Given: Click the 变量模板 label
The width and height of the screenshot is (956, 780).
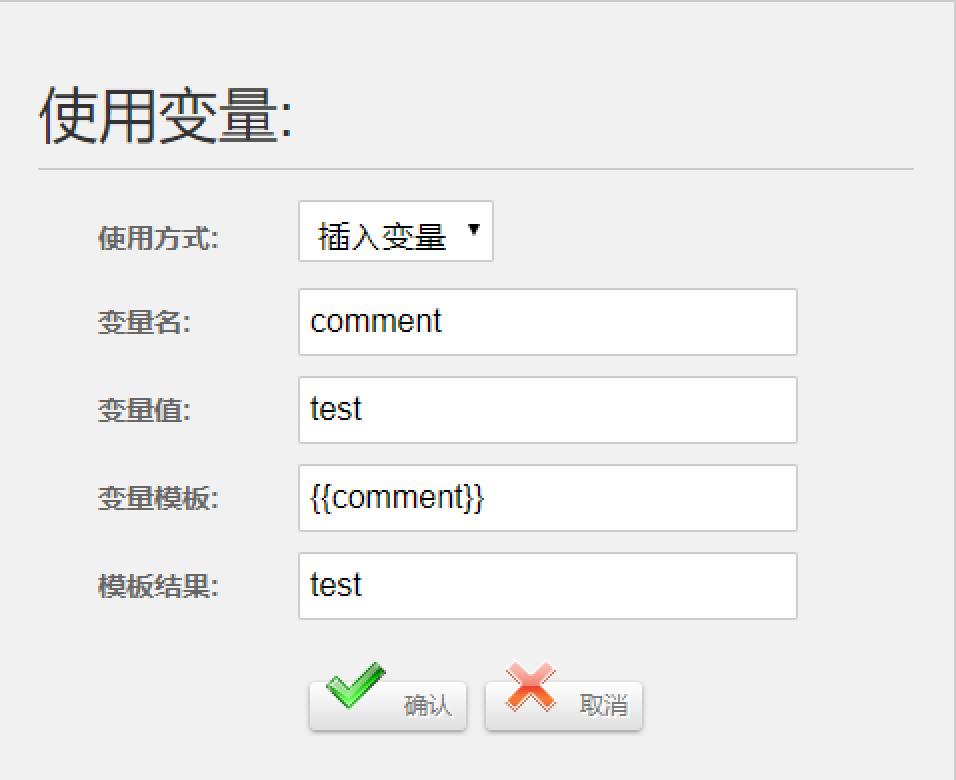Looking at the screenshot, I should (159, 498).
